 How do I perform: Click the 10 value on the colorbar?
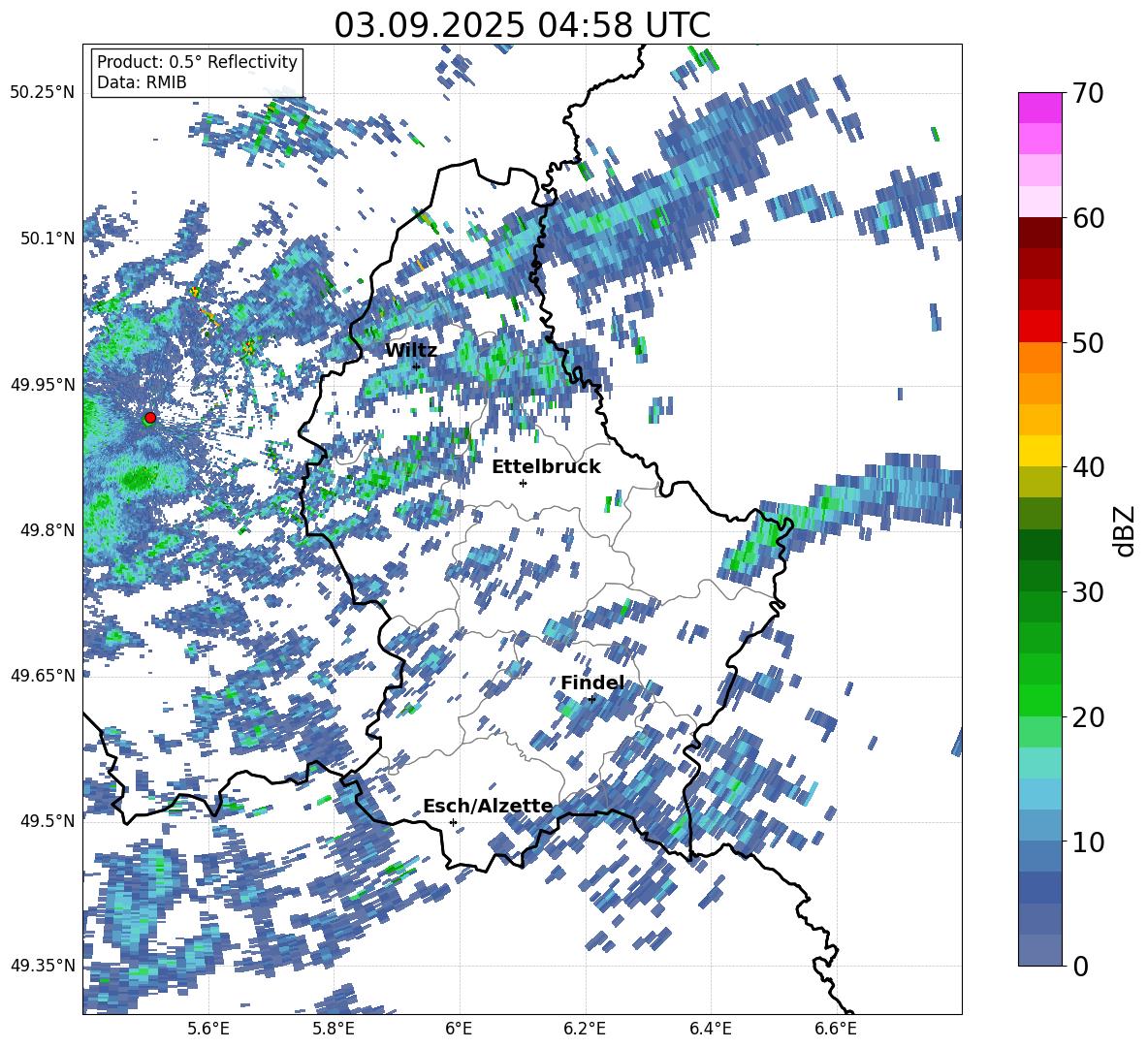pyautogui.click(x=1088, y=842)
